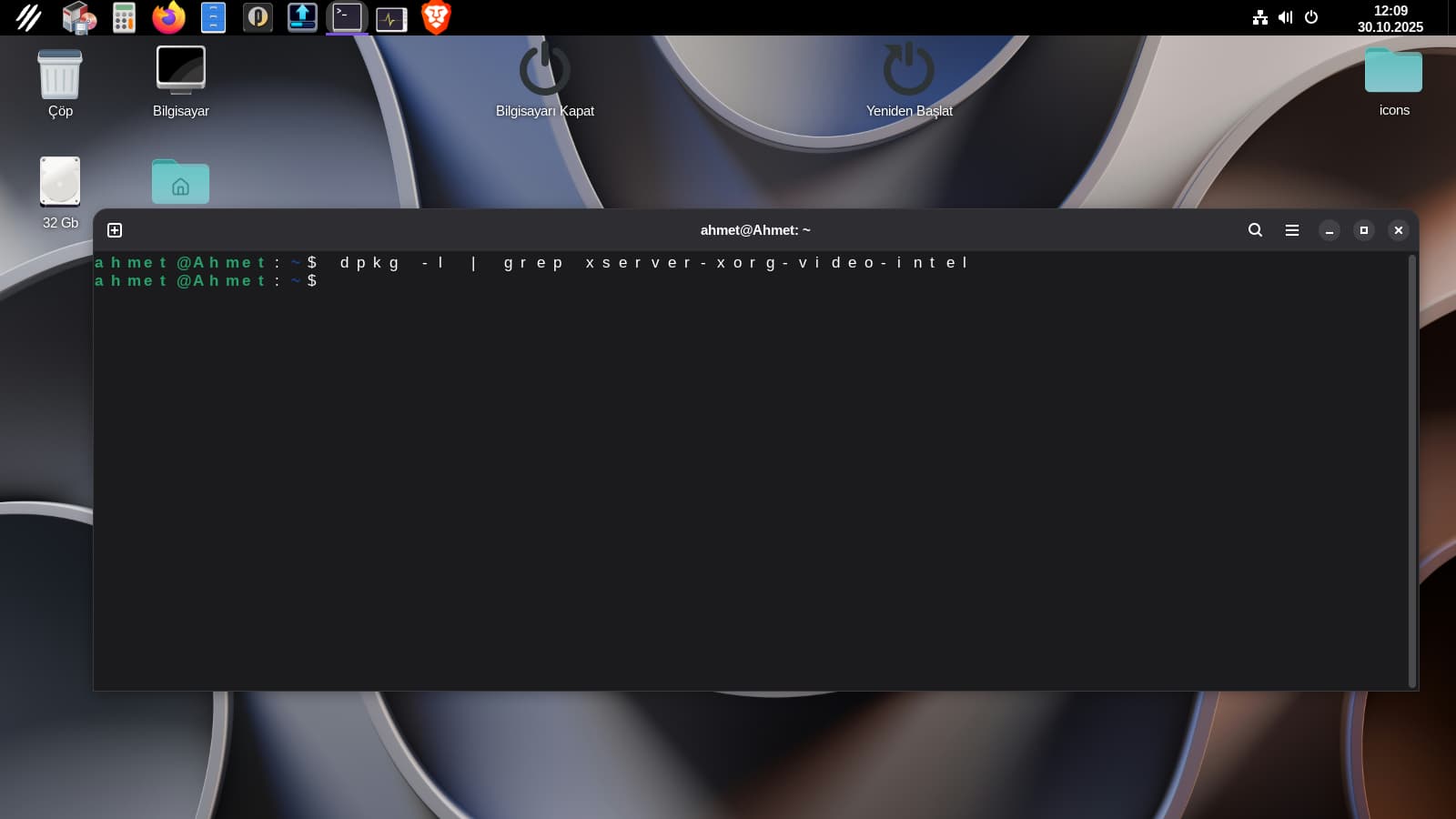Open a new terminal tab

coord(115,230)
